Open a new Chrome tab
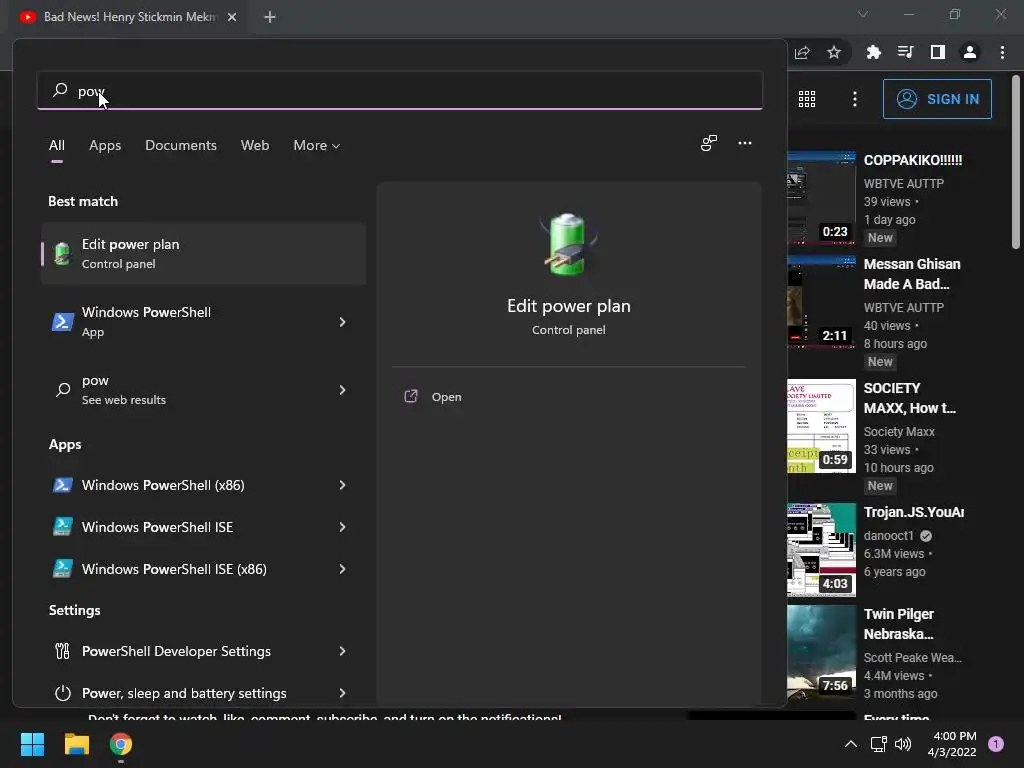 [x=270, y=17]
